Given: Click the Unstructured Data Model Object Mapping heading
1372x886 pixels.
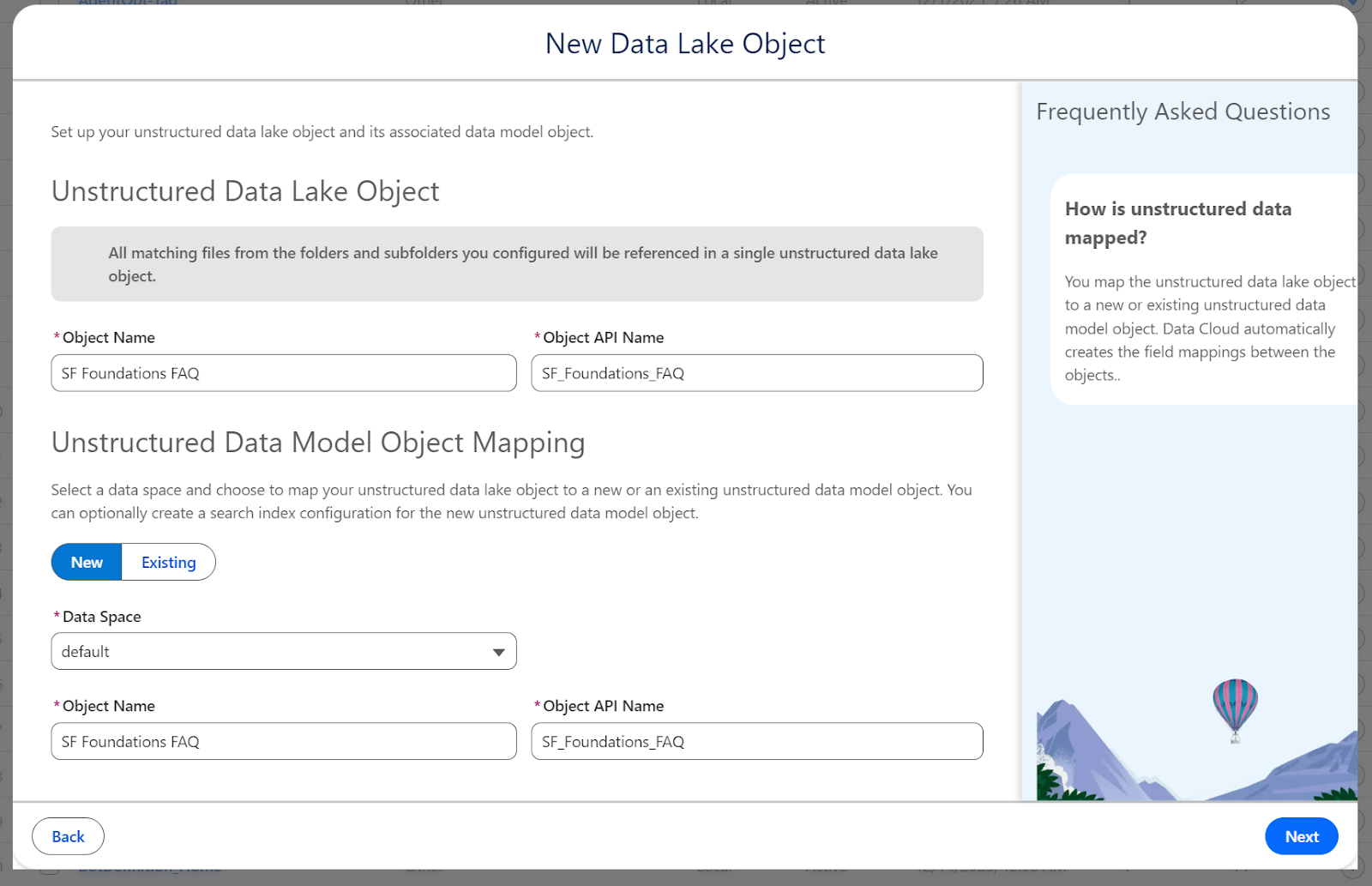Looking at the screenshot, I should click(318, 443).
